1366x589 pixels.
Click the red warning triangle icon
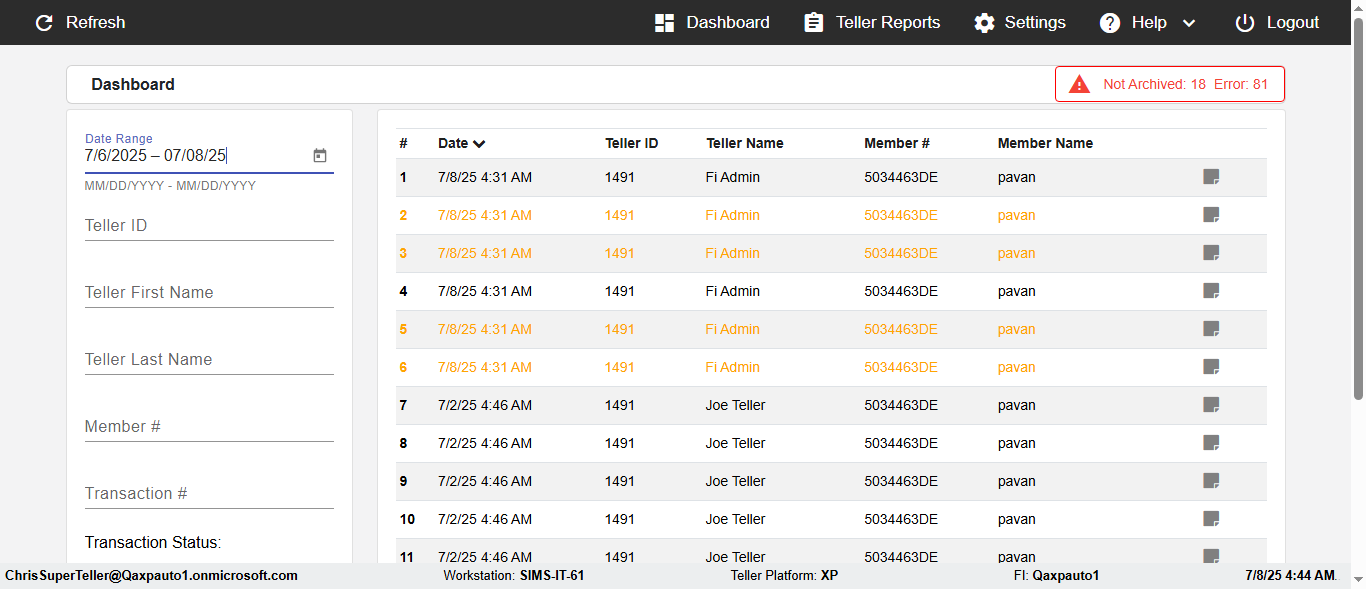click(1079, 84)
